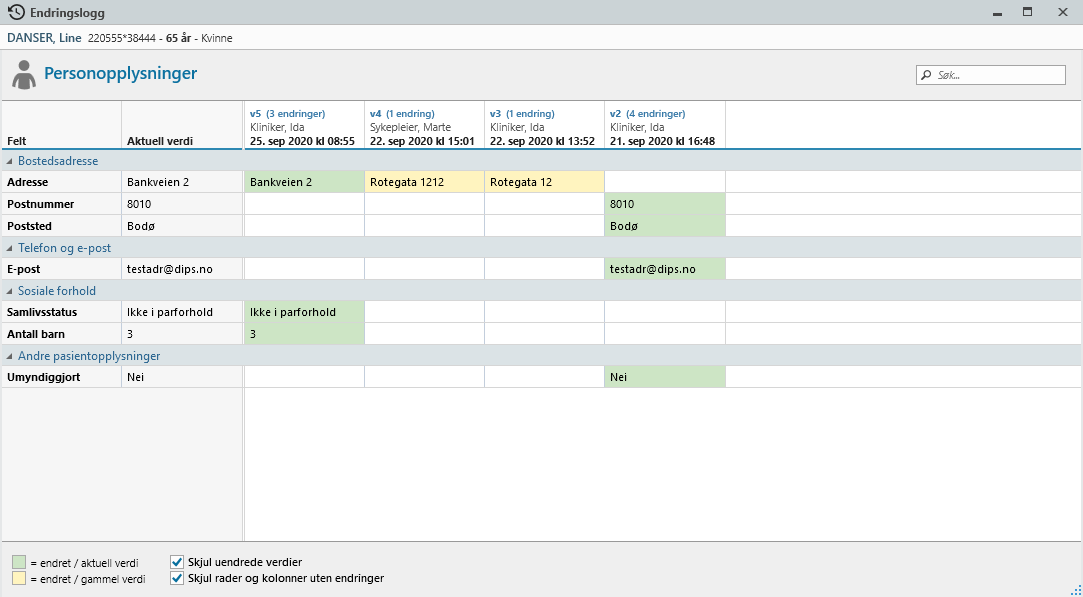
Task: Click into the Søk search field
Action: click(x=996, y=75)
